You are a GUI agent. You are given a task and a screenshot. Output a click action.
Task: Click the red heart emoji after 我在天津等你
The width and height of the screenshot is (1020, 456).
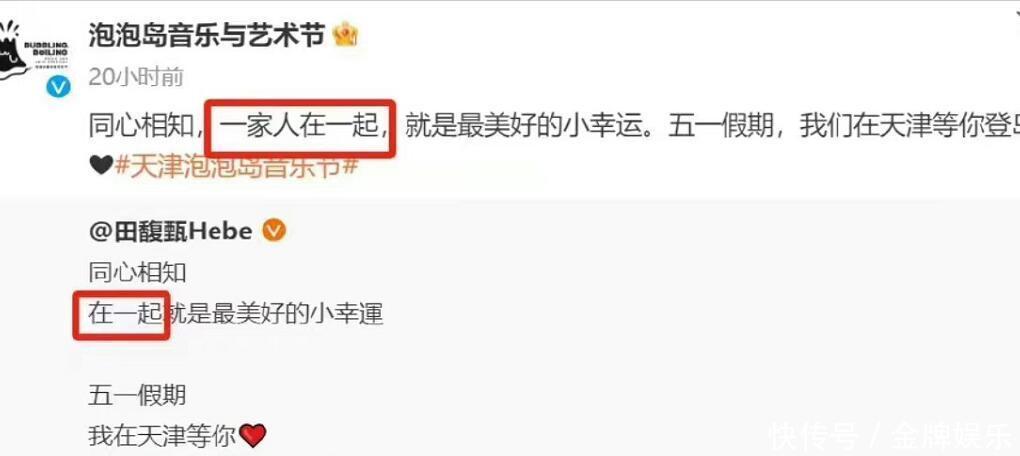[x=253, y=435]
